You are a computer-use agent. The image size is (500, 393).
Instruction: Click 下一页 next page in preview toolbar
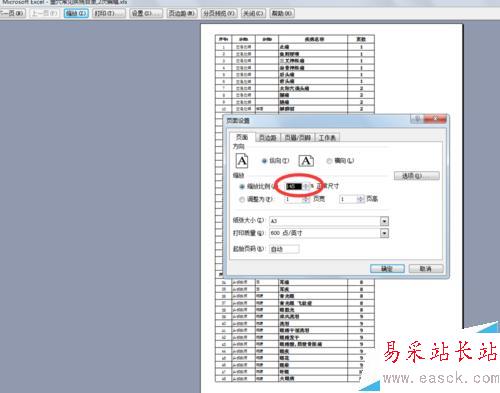pyautogui.click(x=12, y=13)
